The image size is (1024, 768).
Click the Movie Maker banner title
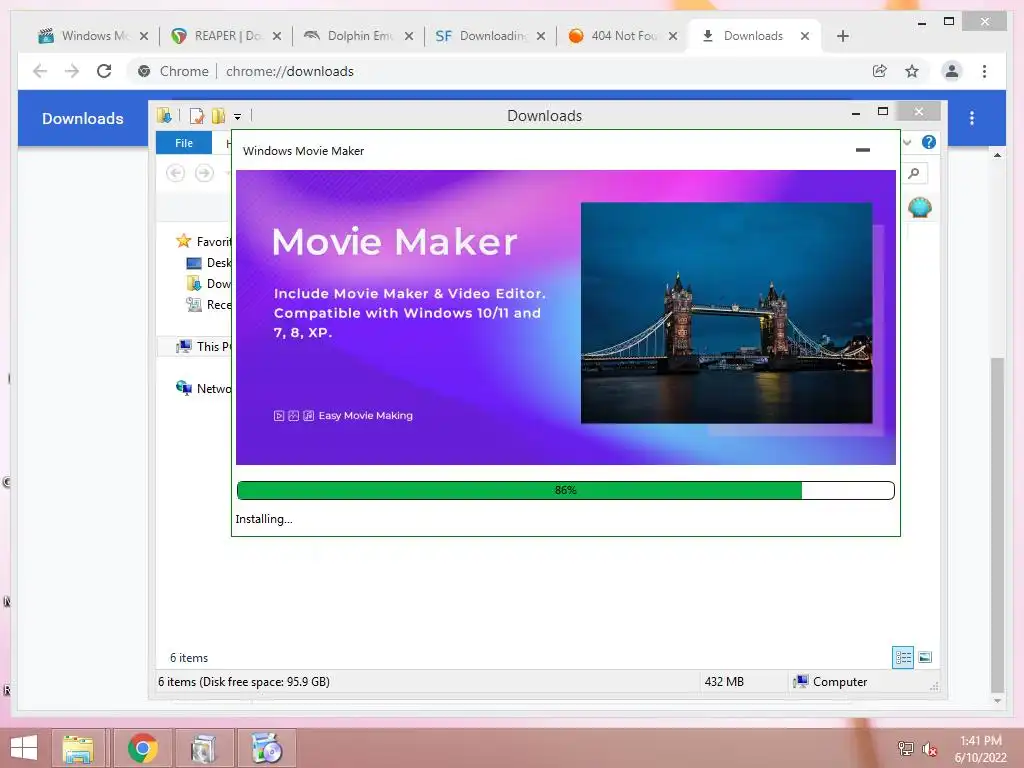[394, 242]
